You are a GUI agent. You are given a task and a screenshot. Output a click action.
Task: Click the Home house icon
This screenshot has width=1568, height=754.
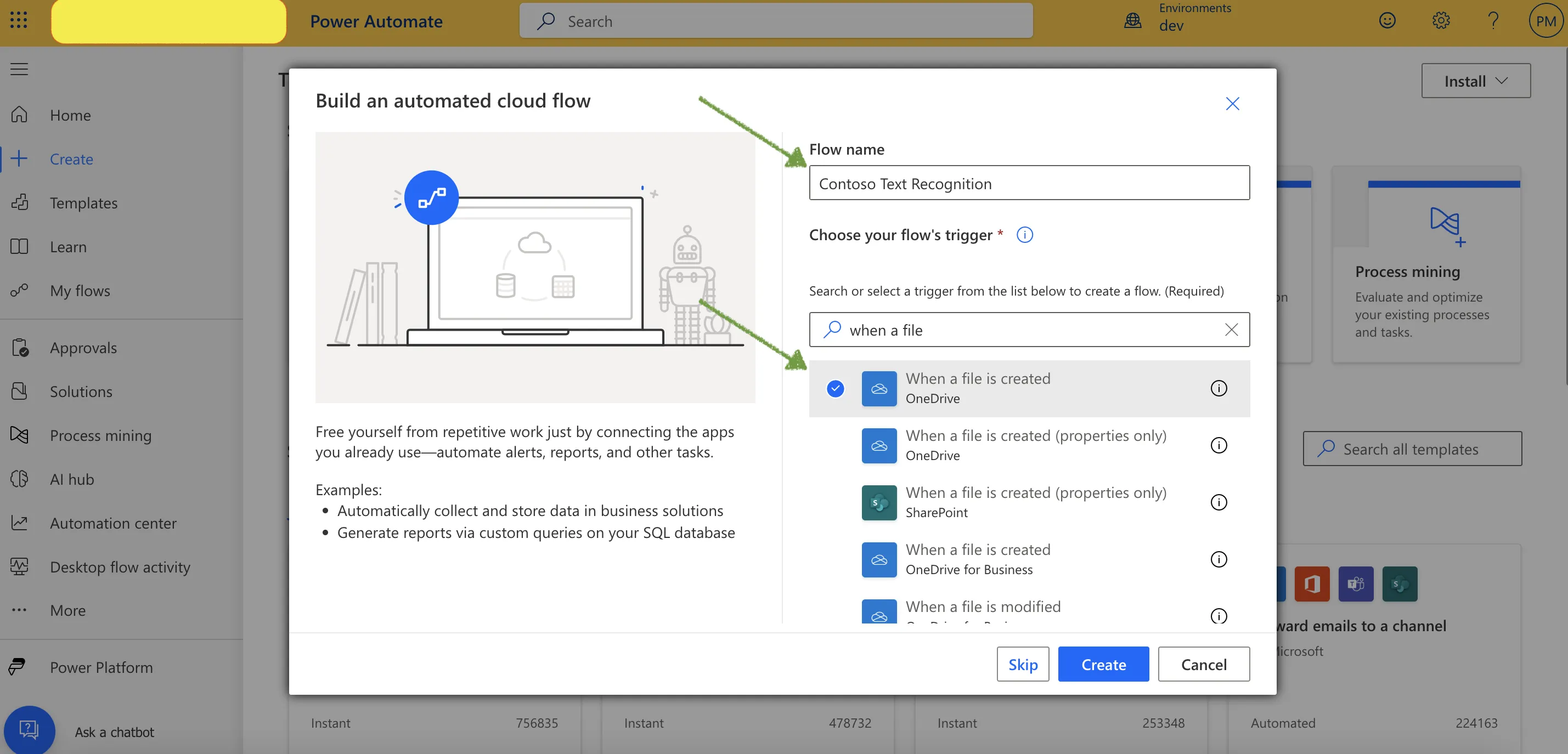pyautogui.click(x=20, y=115)
